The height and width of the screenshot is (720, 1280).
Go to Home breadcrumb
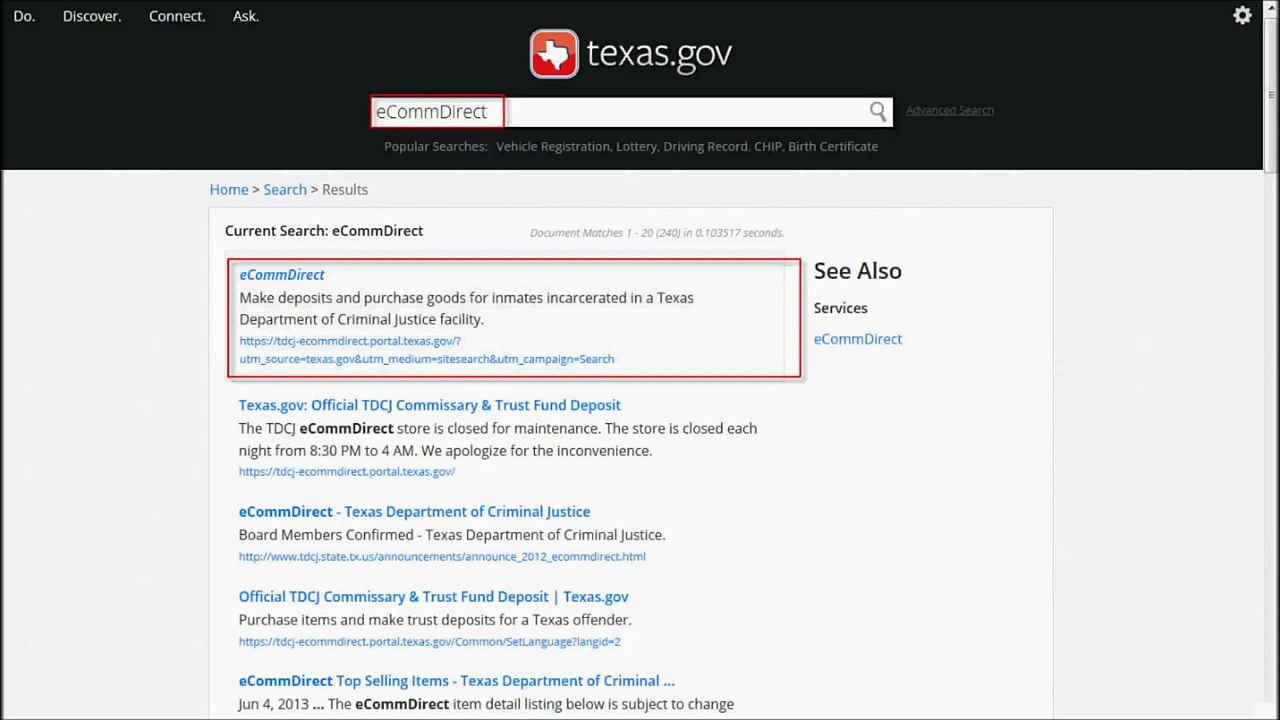tap(229, 189)
